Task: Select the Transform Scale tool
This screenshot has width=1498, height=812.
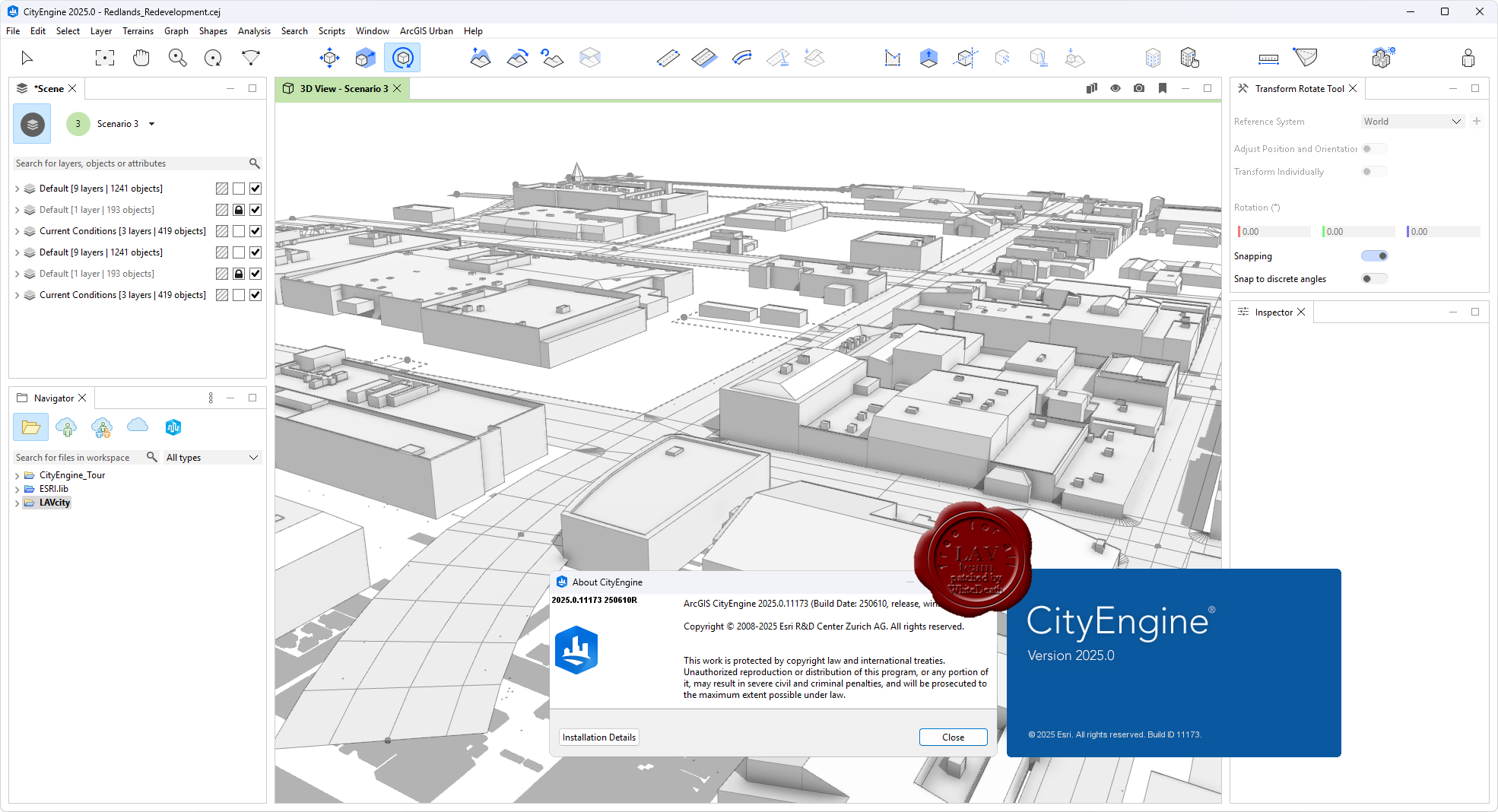Action: click(366, 58)
